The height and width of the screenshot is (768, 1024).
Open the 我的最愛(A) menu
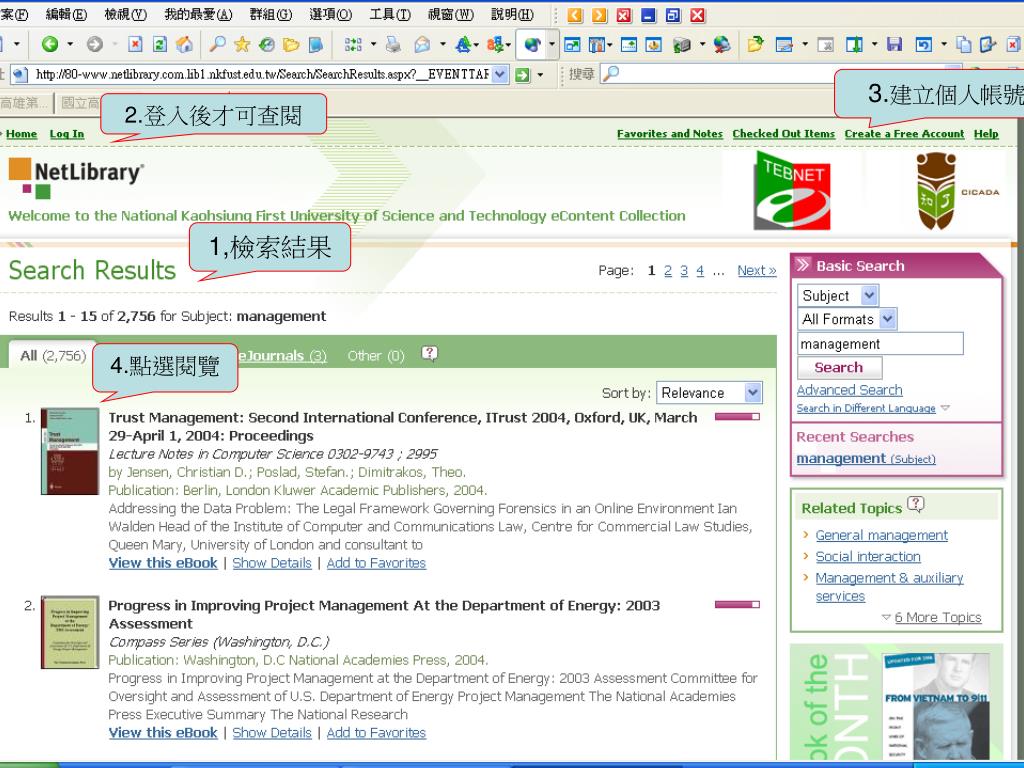[198, 14]
